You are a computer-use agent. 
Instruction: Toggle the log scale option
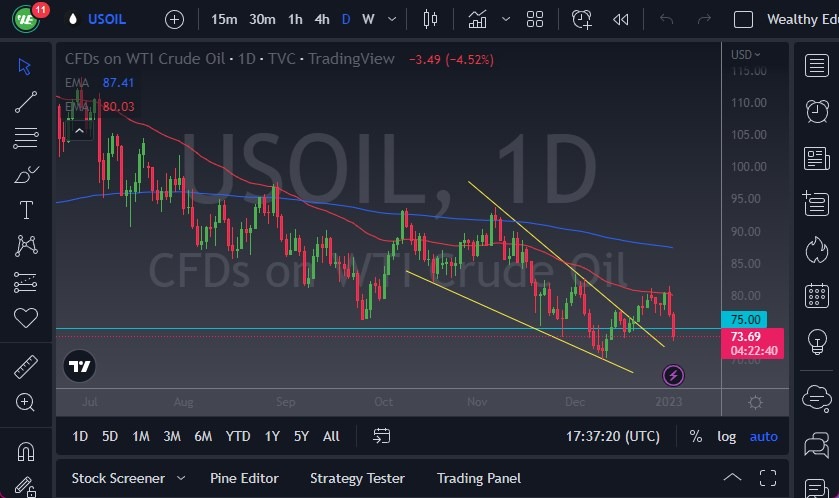coord(726,436)
